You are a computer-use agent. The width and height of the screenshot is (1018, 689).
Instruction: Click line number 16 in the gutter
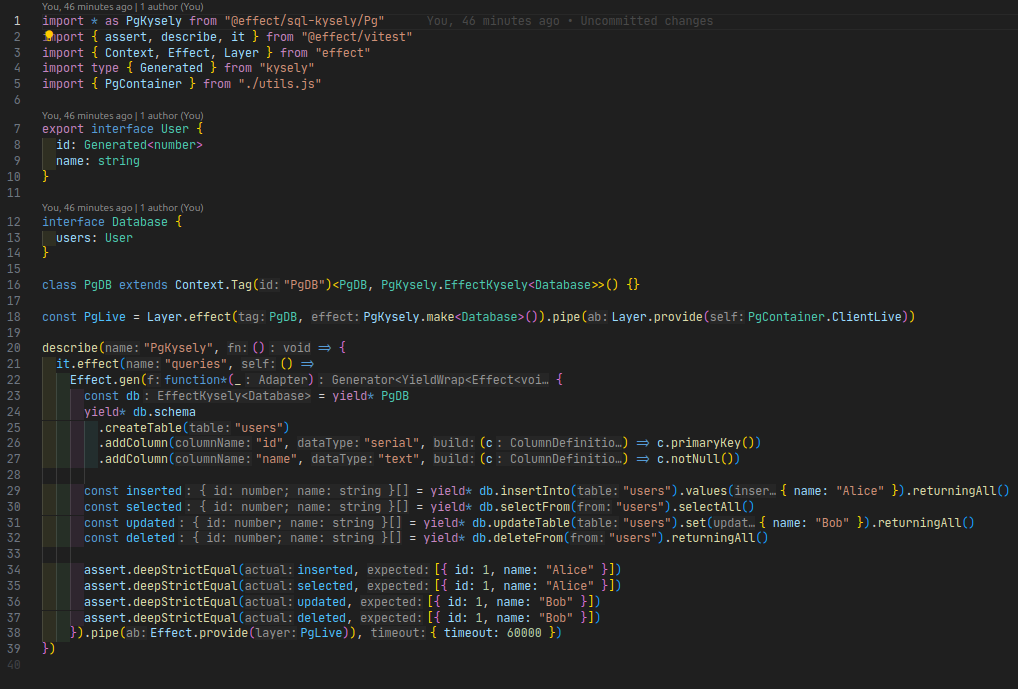[x=14, y=284]
